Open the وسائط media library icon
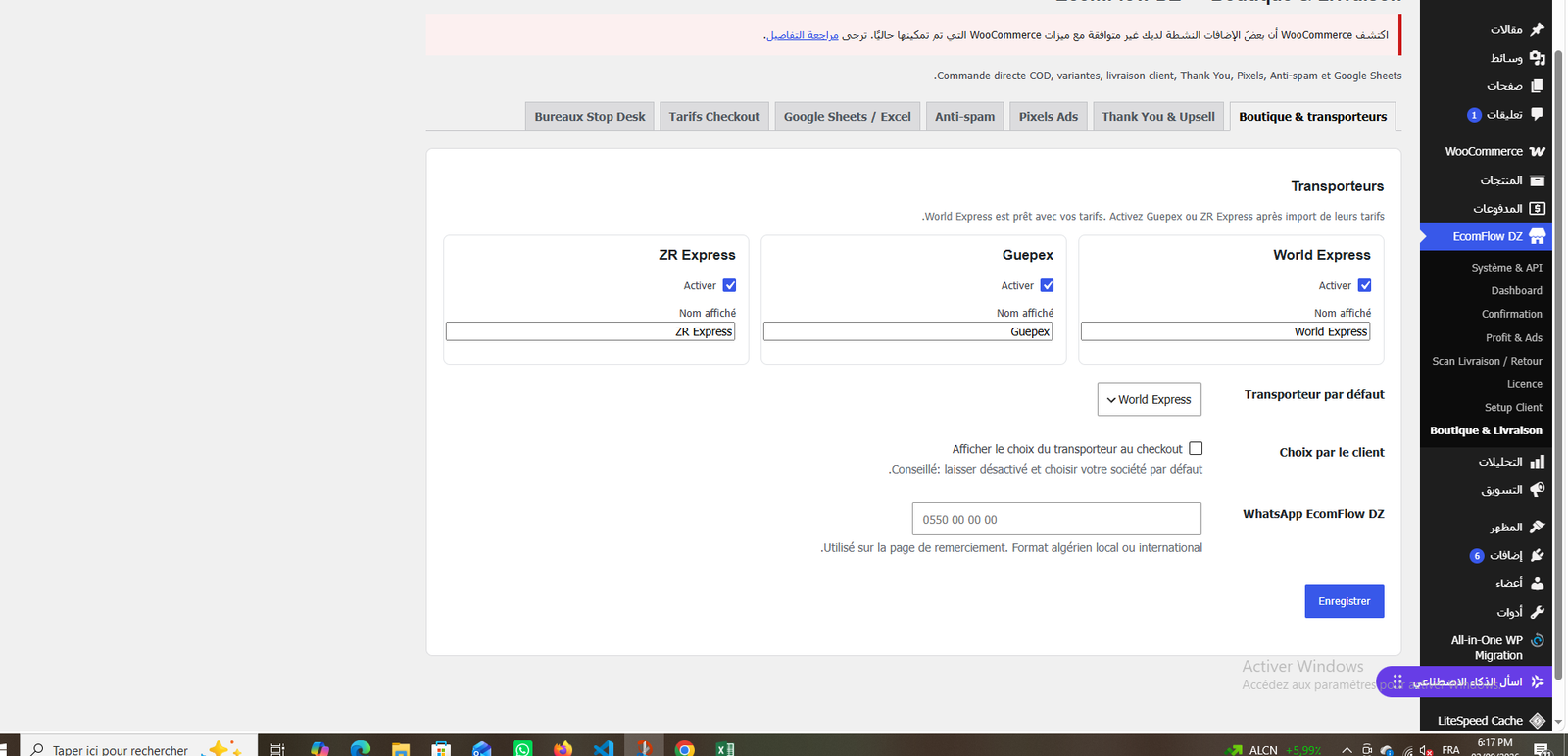 (1537, 58)
